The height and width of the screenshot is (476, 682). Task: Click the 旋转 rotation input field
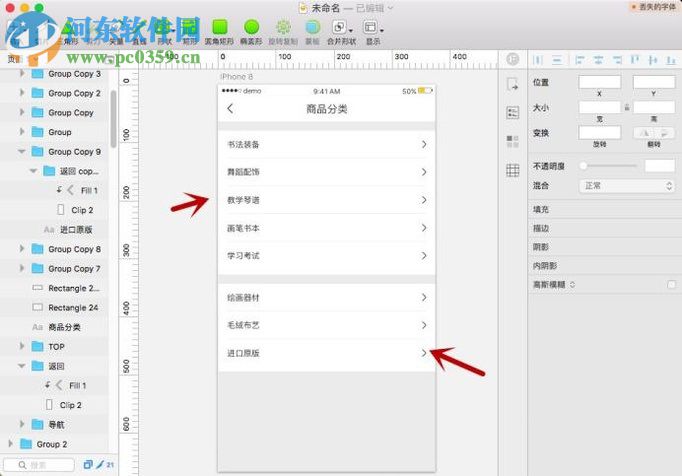[x=599, y=133]
